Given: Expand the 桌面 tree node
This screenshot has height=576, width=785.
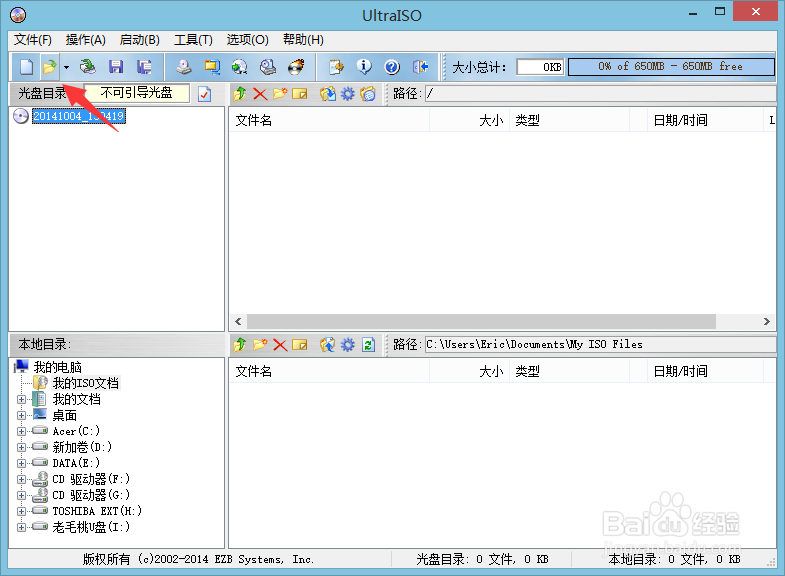Looking at the screenshot, I should [x=21, y=415].
